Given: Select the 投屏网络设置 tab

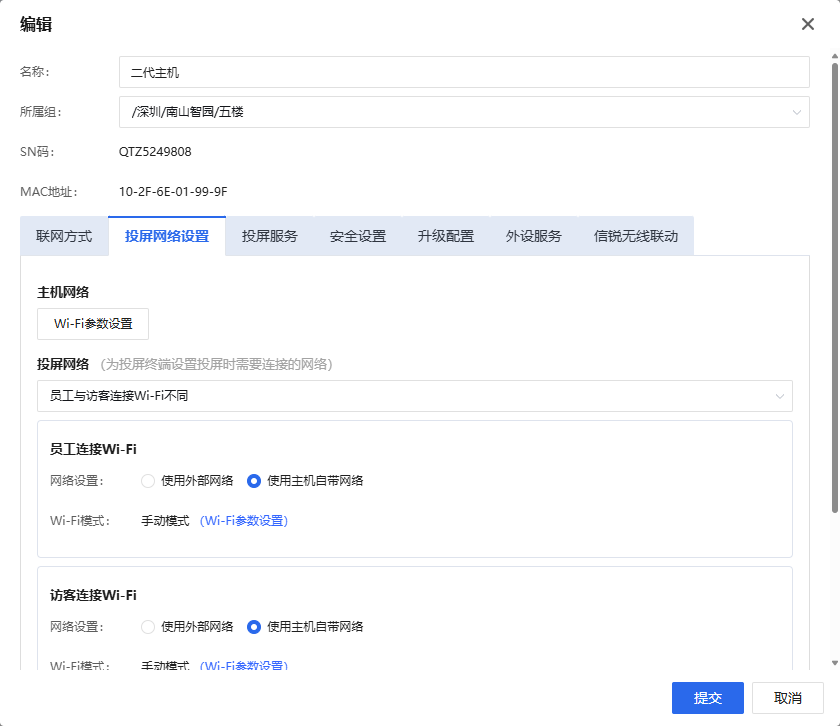Looking at the screenshot, I should (167, 237).
